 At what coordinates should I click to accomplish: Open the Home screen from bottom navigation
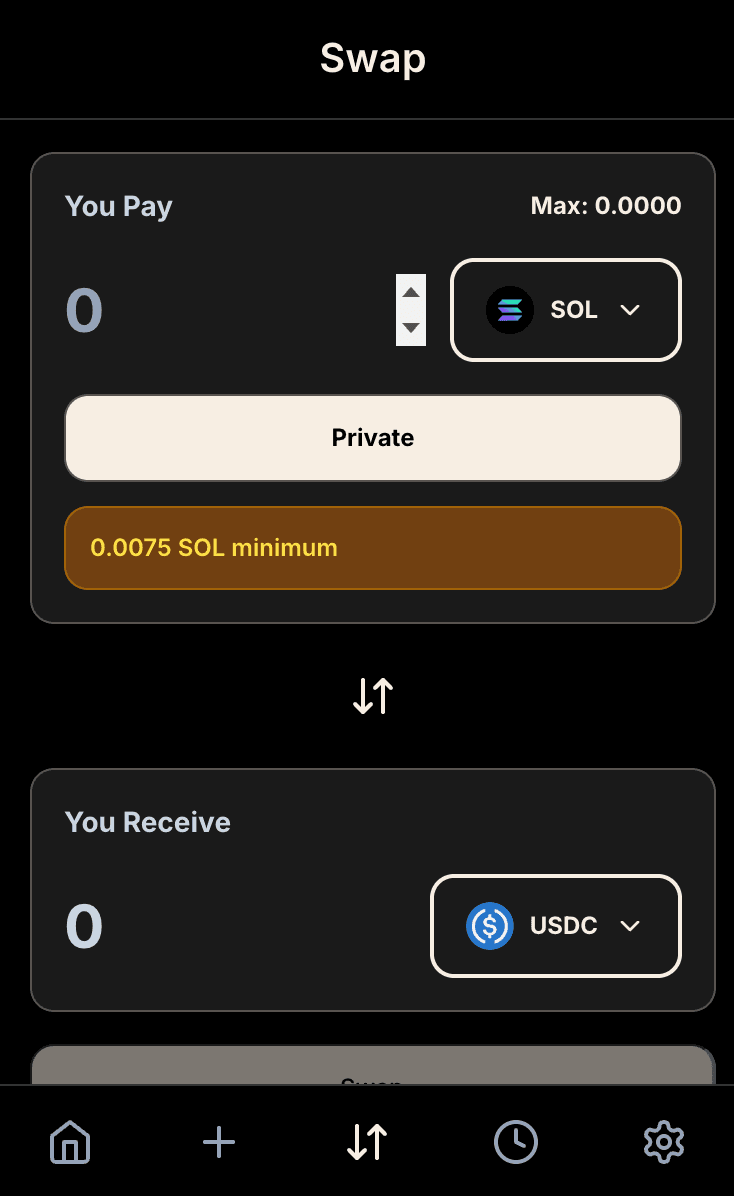point(69,1141)
